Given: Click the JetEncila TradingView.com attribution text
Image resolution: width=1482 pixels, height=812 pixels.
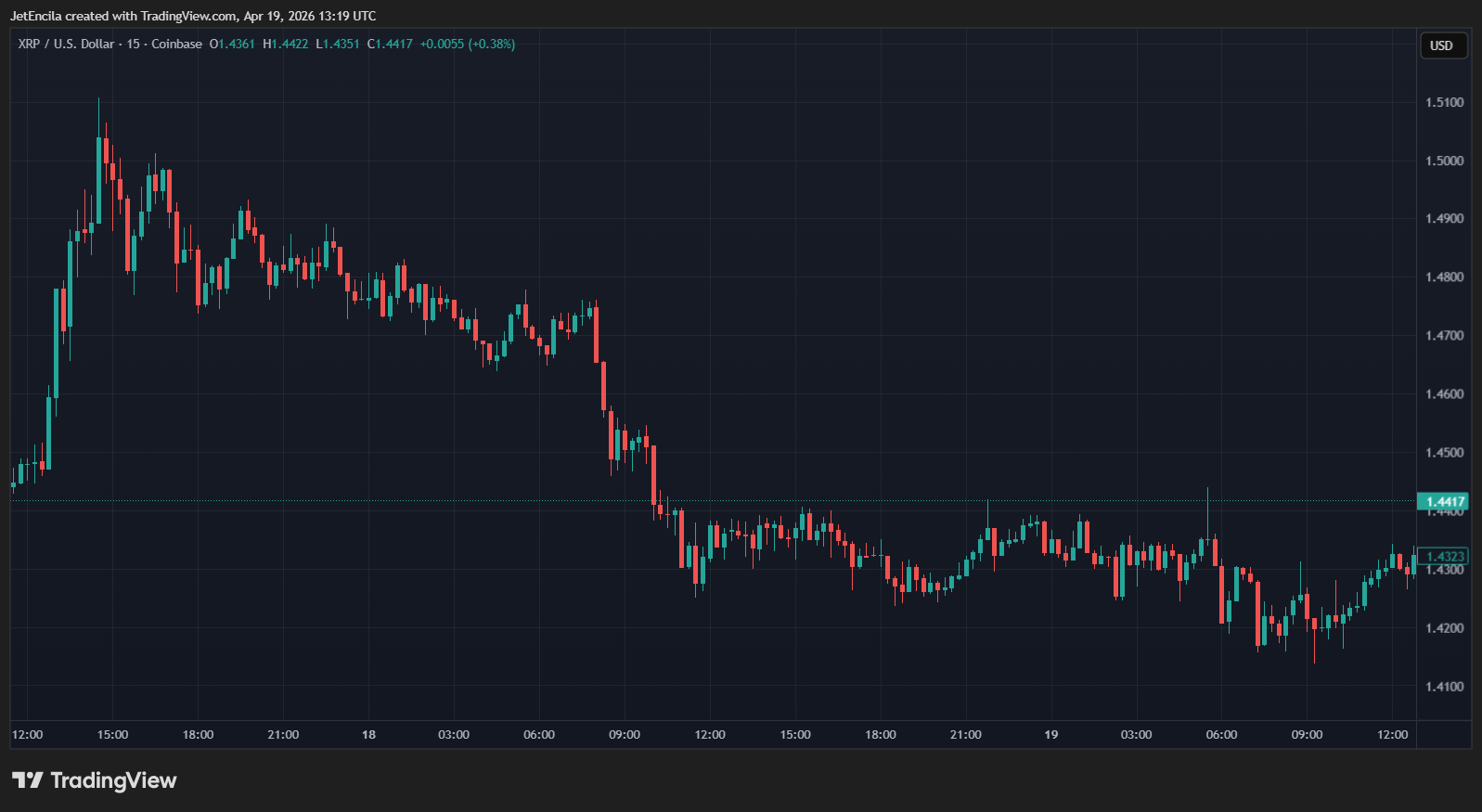Looking at the screenshot, I should point(192,16).
